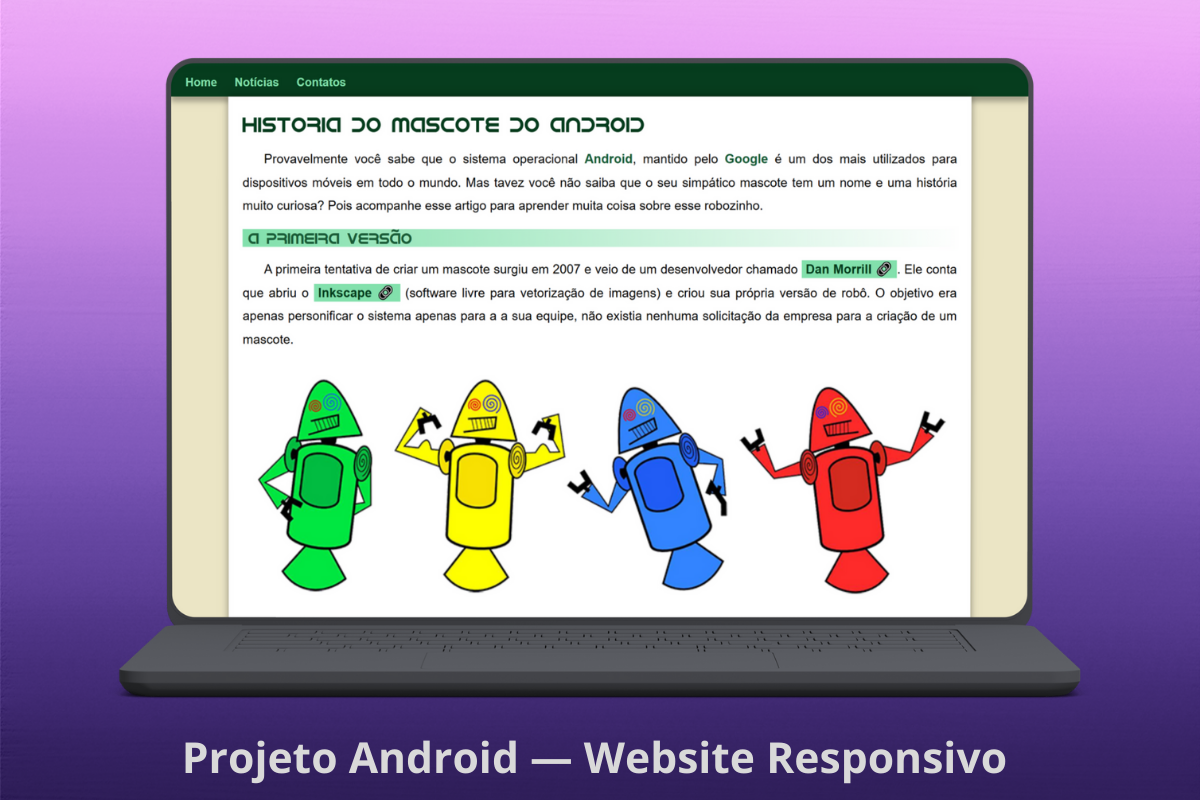
Task: Click the paperclip icon next to Dan Morrill
Action: point(884,269)
